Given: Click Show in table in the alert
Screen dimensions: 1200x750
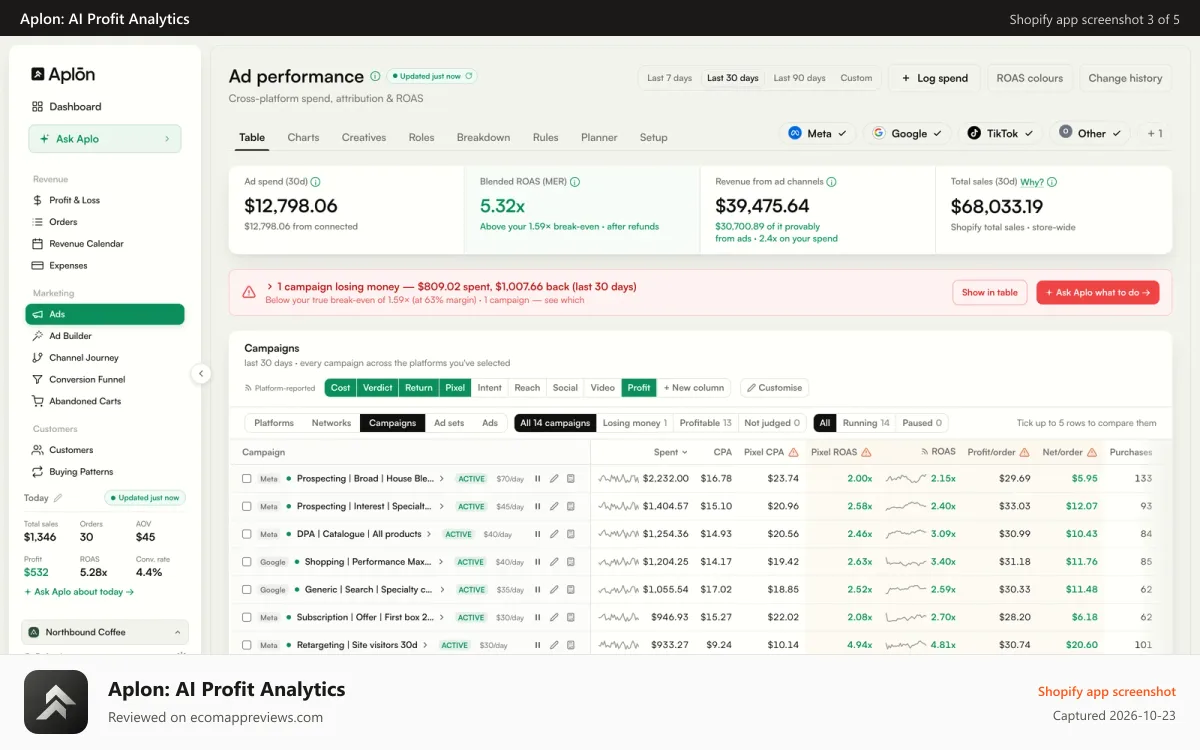Looking at the screenshot, I should (990, 292).
